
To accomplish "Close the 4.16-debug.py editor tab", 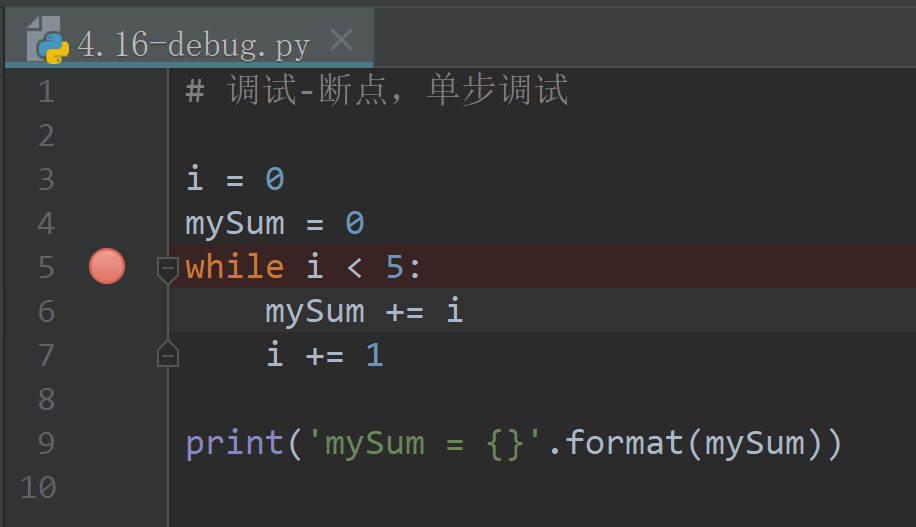I will (x=341, y=41).
